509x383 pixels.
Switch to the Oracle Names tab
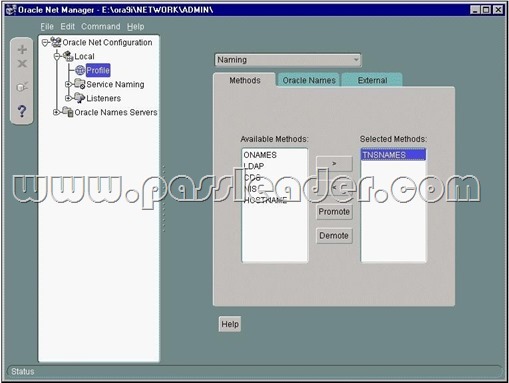(309, 80)
